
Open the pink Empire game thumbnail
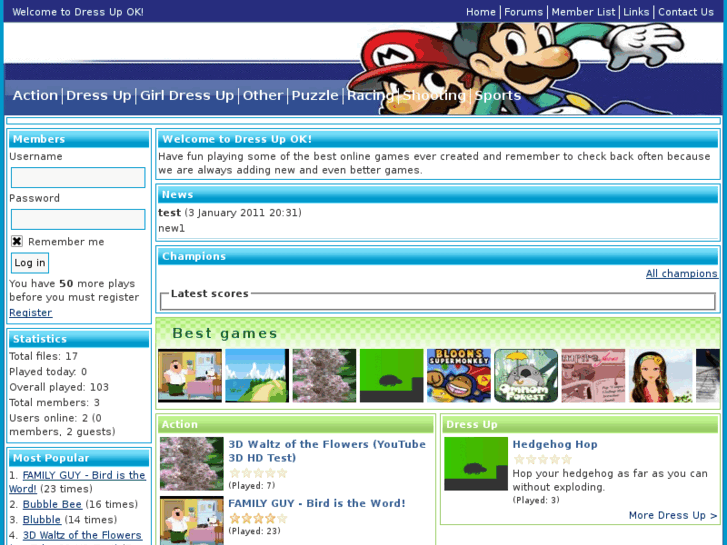593,376
